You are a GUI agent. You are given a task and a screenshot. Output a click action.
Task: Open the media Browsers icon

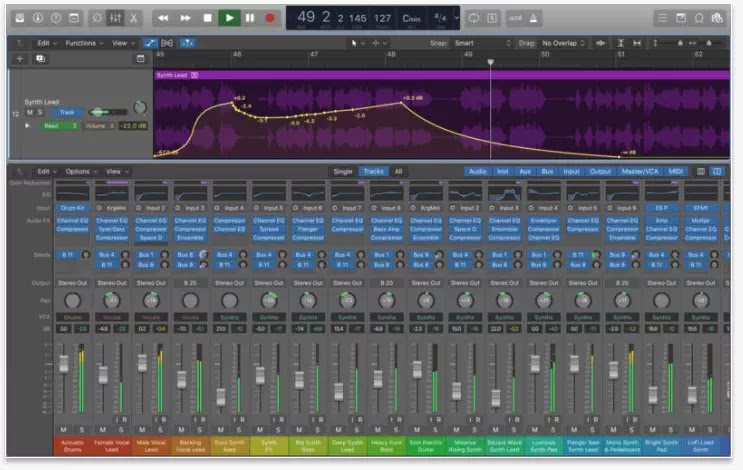coord(717,18)
